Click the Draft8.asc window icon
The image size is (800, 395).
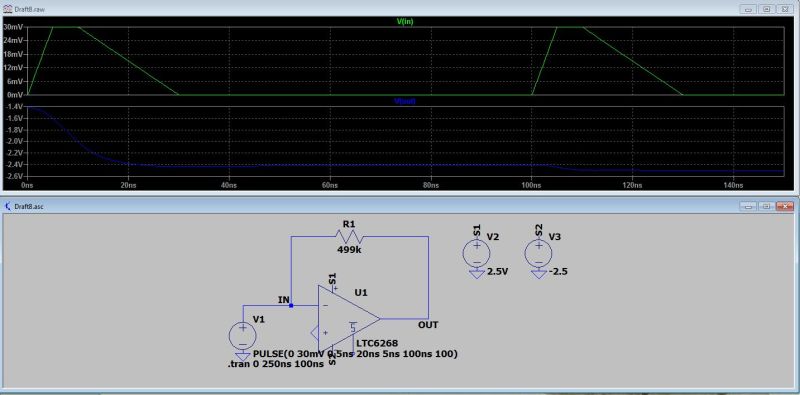[8, 206]
